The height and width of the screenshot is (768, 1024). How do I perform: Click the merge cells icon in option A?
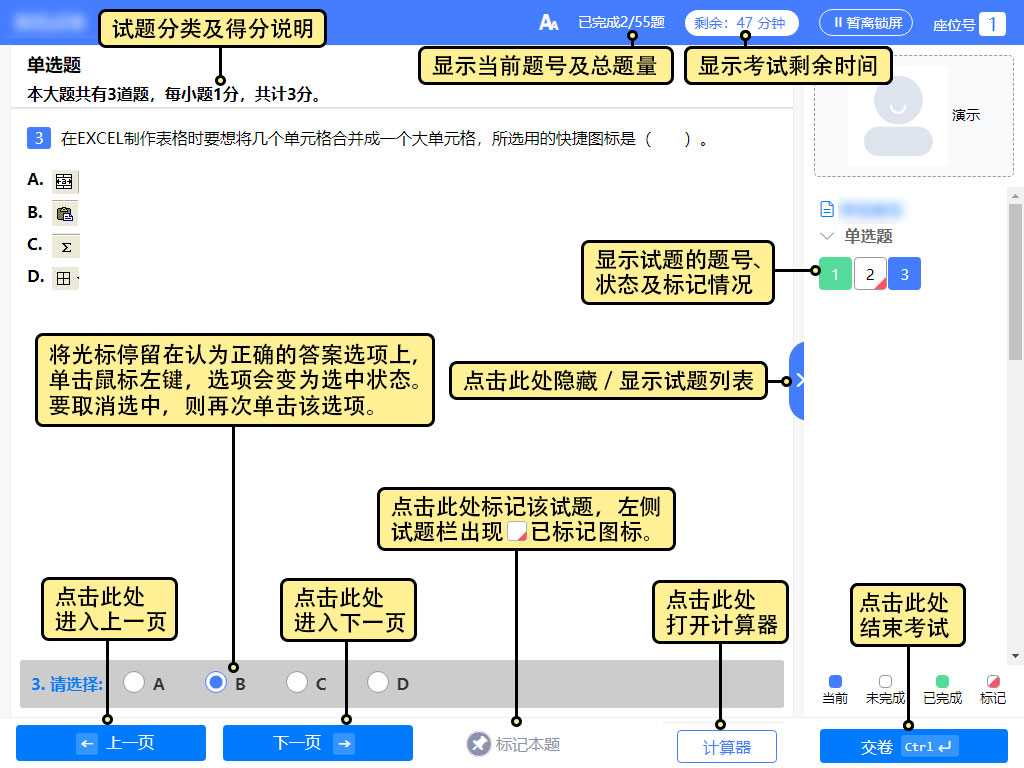(64, 181)
